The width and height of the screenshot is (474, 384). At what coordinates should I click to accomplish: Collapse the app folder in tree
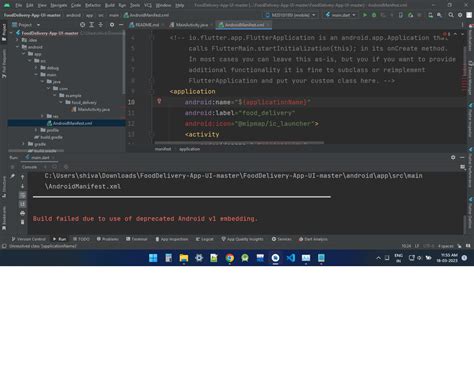[x=24, y=54]
